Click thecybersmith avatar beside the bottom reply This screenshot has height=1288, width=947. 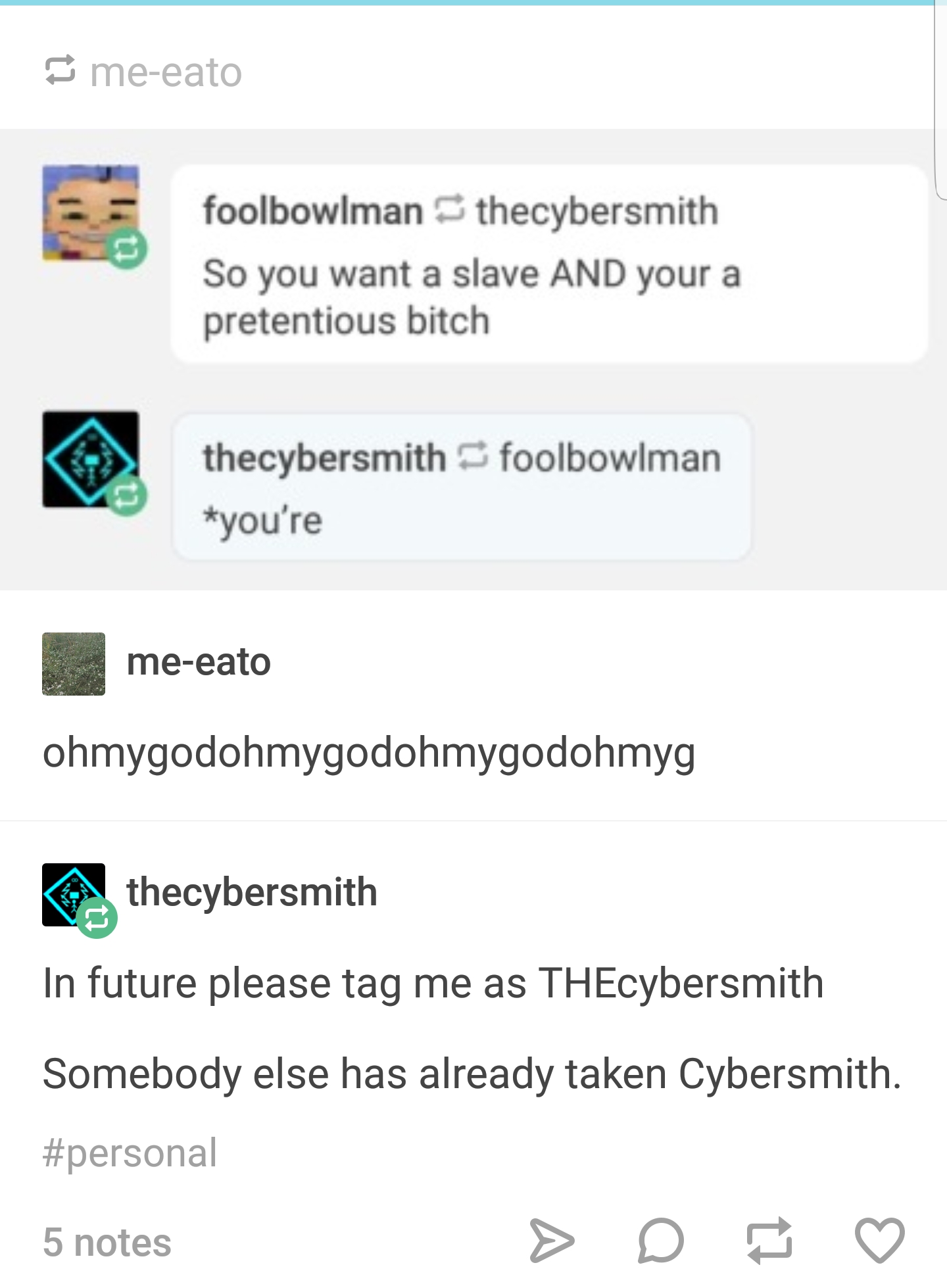coord(74,895)
